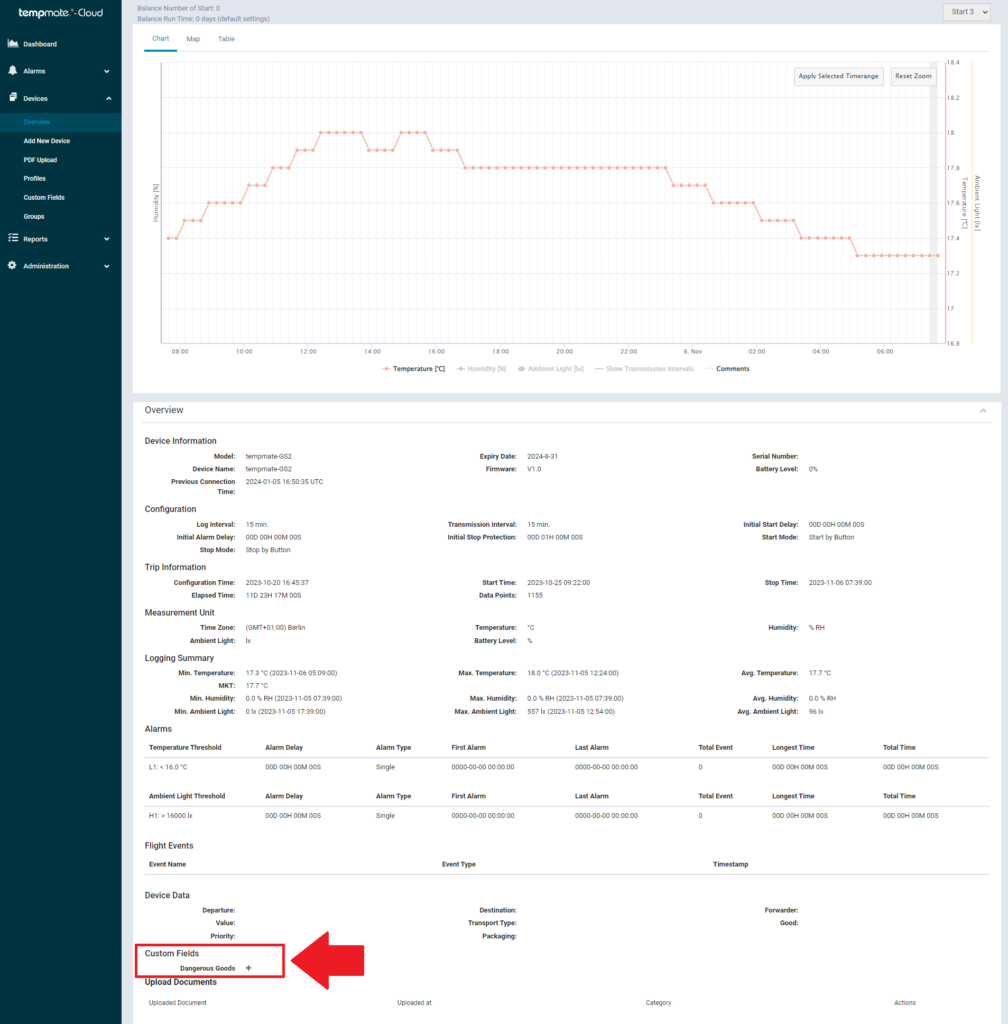The height and width of the screenshot is (1024, 1008).
Task: Click the 12:00 x-axis label
Action: coord(308,351)
